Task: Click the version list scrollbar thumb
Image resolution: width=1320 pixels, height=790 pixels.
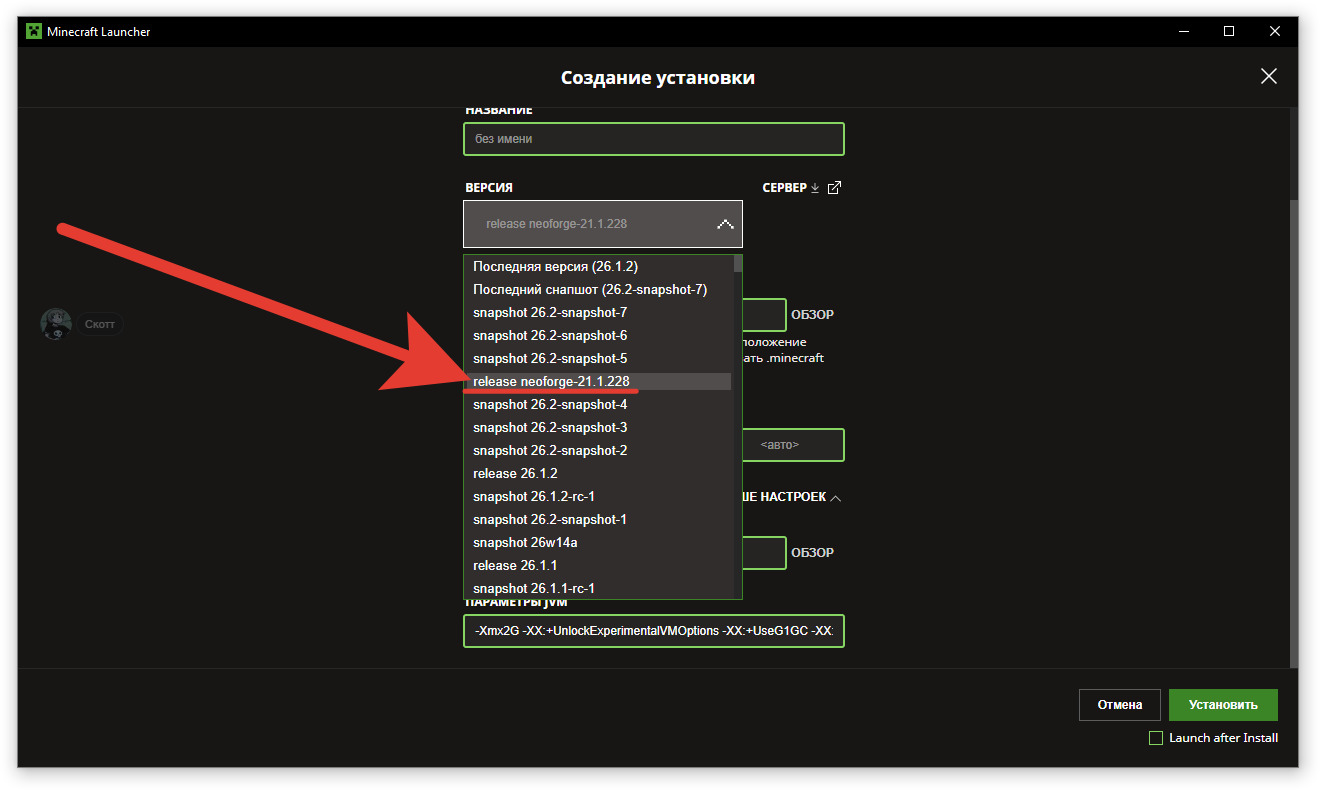Action: click(738, 264)
